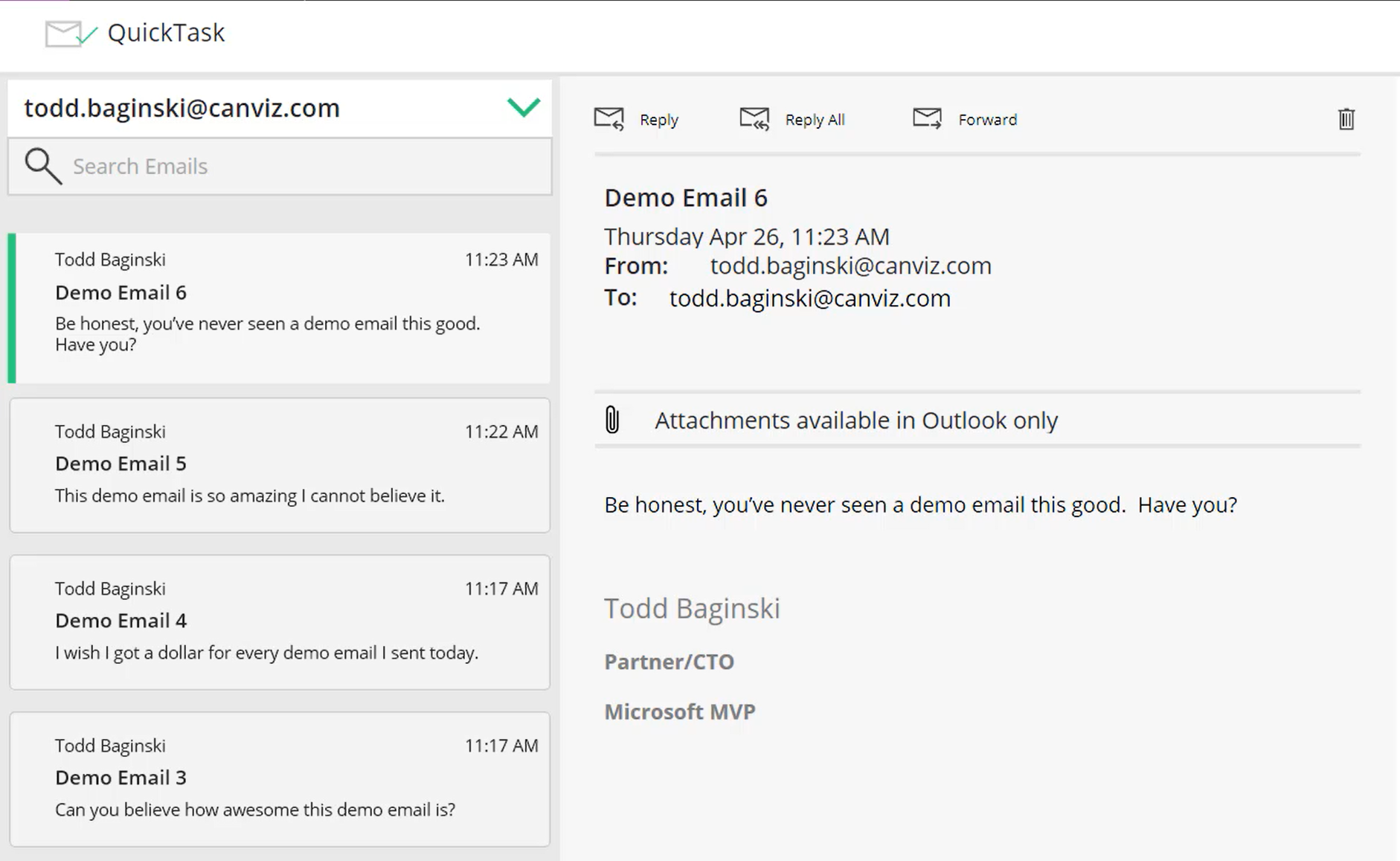Click the Forward envelope icon

click(927, 119)
